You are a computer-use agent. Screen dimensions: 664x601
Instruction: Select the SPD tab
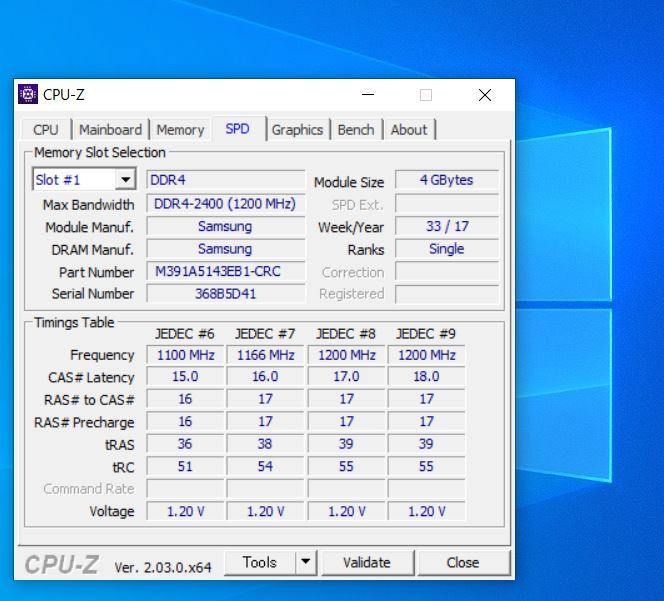pos(238,129)
